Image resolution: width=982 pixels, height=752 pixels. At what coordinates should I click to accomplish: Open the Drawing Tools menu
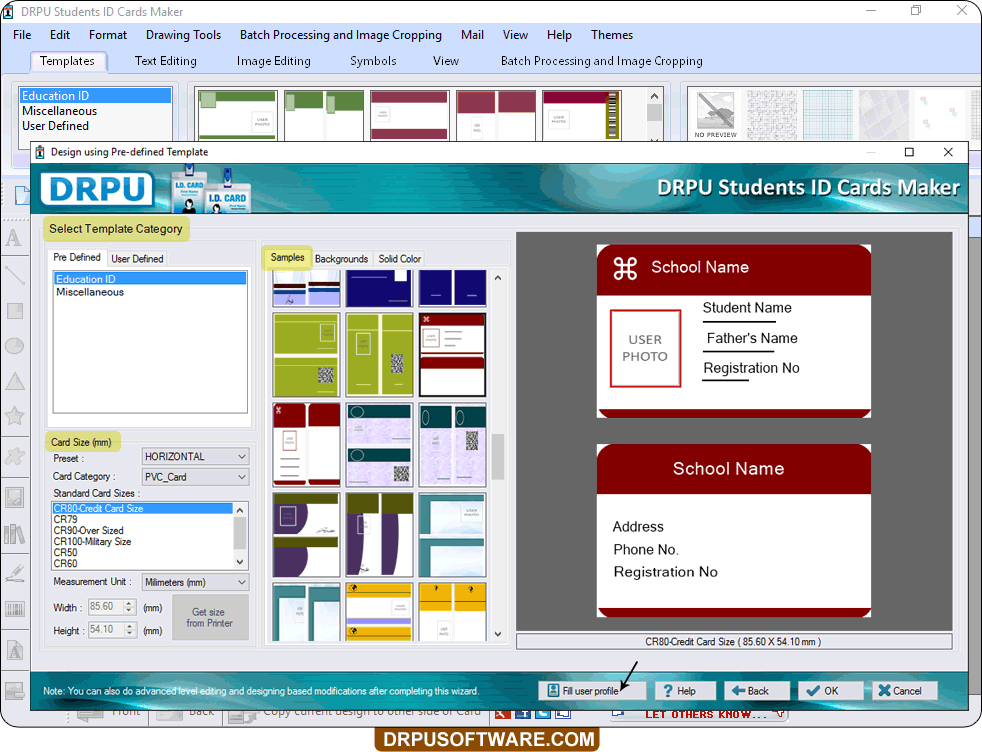tap(183, 35)
